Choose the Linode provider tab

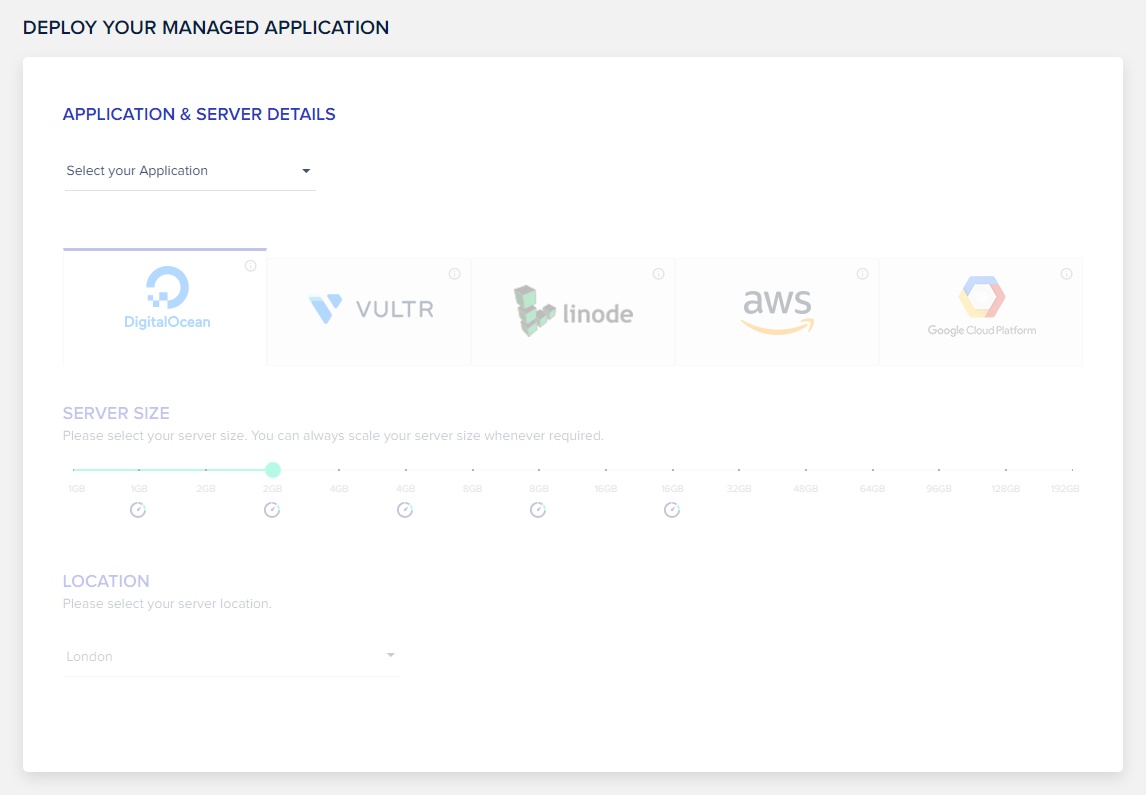tap(573, 312)
